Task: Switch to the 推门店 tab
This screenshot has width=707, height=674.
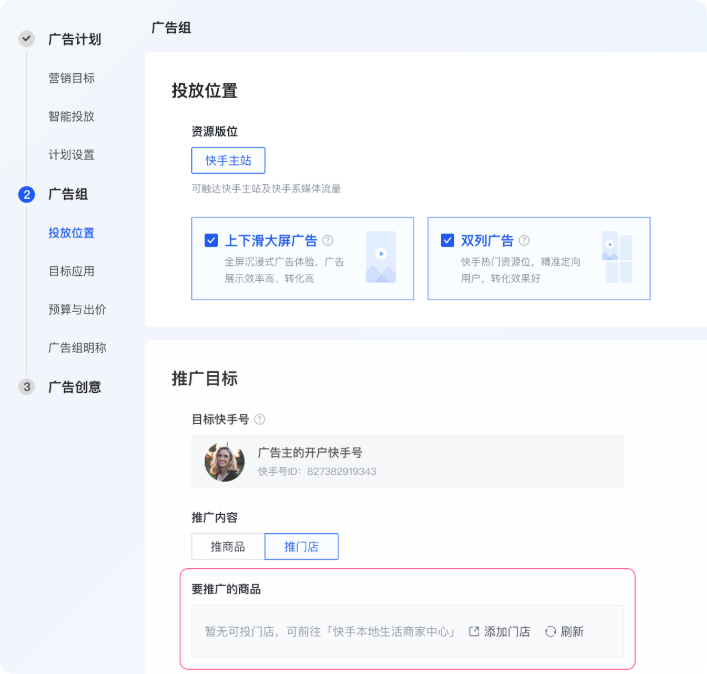Action: (301, 546)
